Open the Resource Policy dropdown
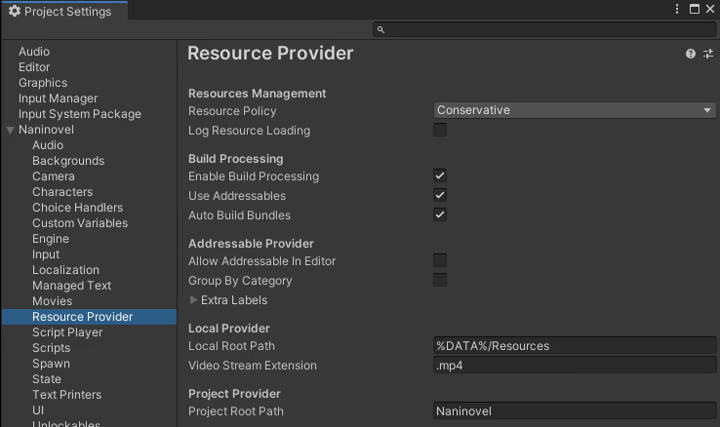 [574, 110]
